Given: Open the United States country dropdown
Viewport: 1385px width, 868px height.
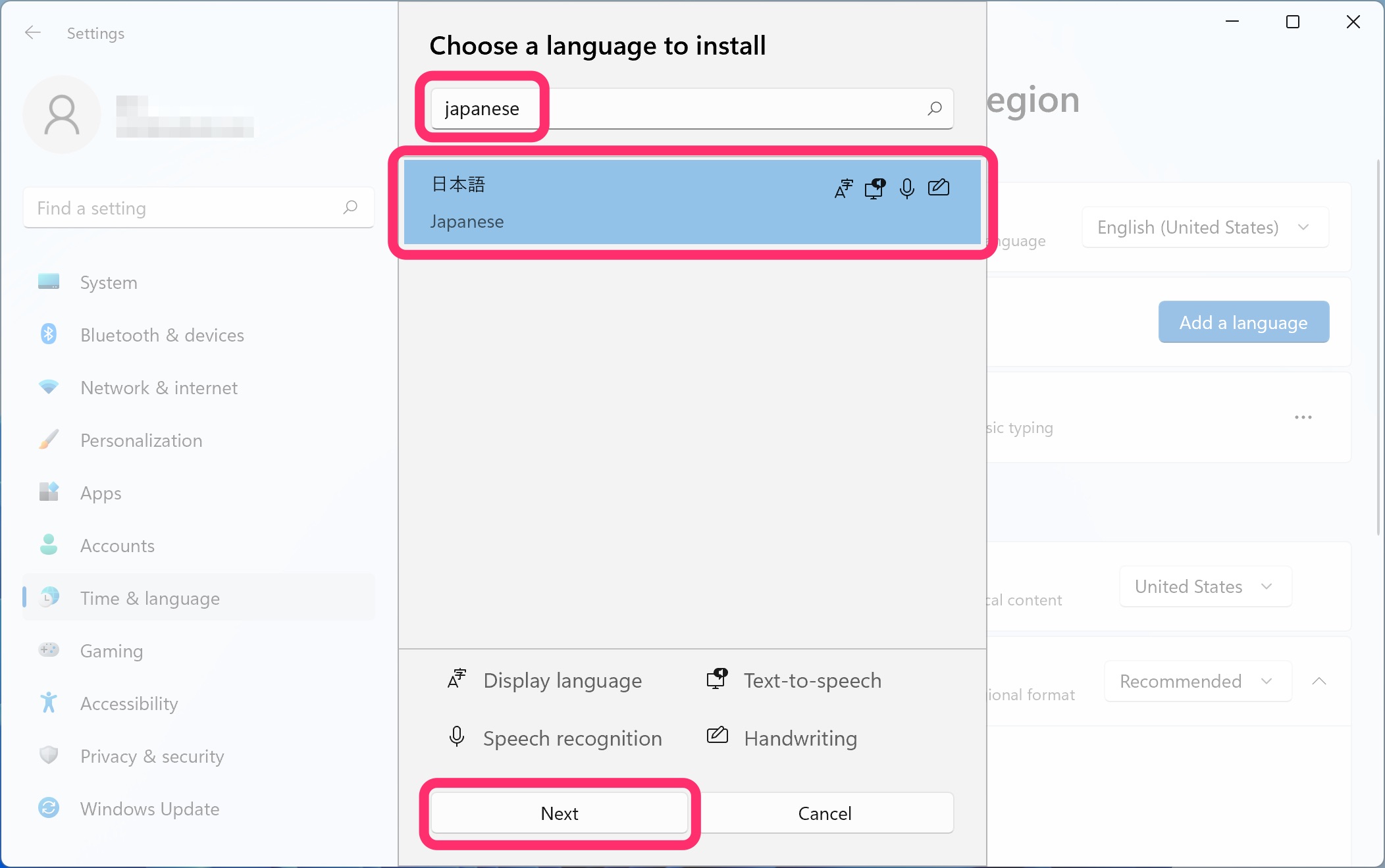Looking at the screenshot, I should click(1205, 586).
